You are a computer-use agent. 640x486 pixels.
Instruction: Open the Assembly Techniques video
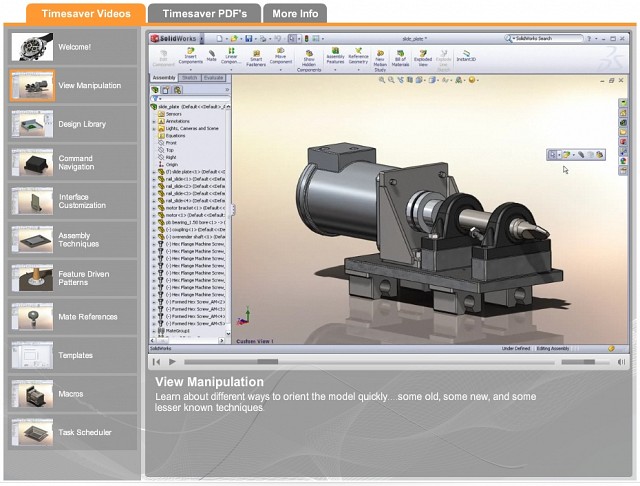[x=73, y=240]
